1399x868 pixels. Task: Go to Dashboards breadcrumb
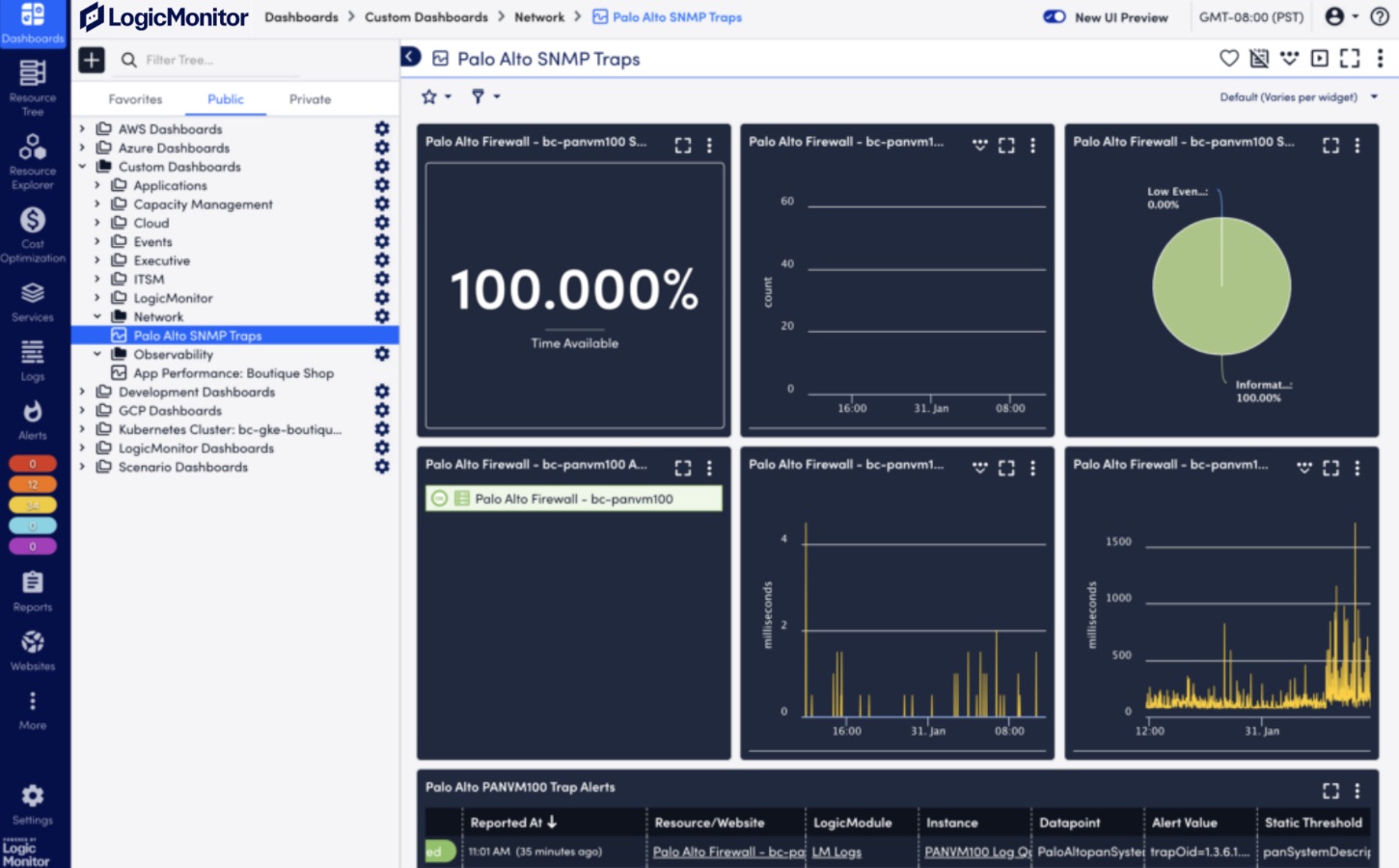(x=301, y=17)
